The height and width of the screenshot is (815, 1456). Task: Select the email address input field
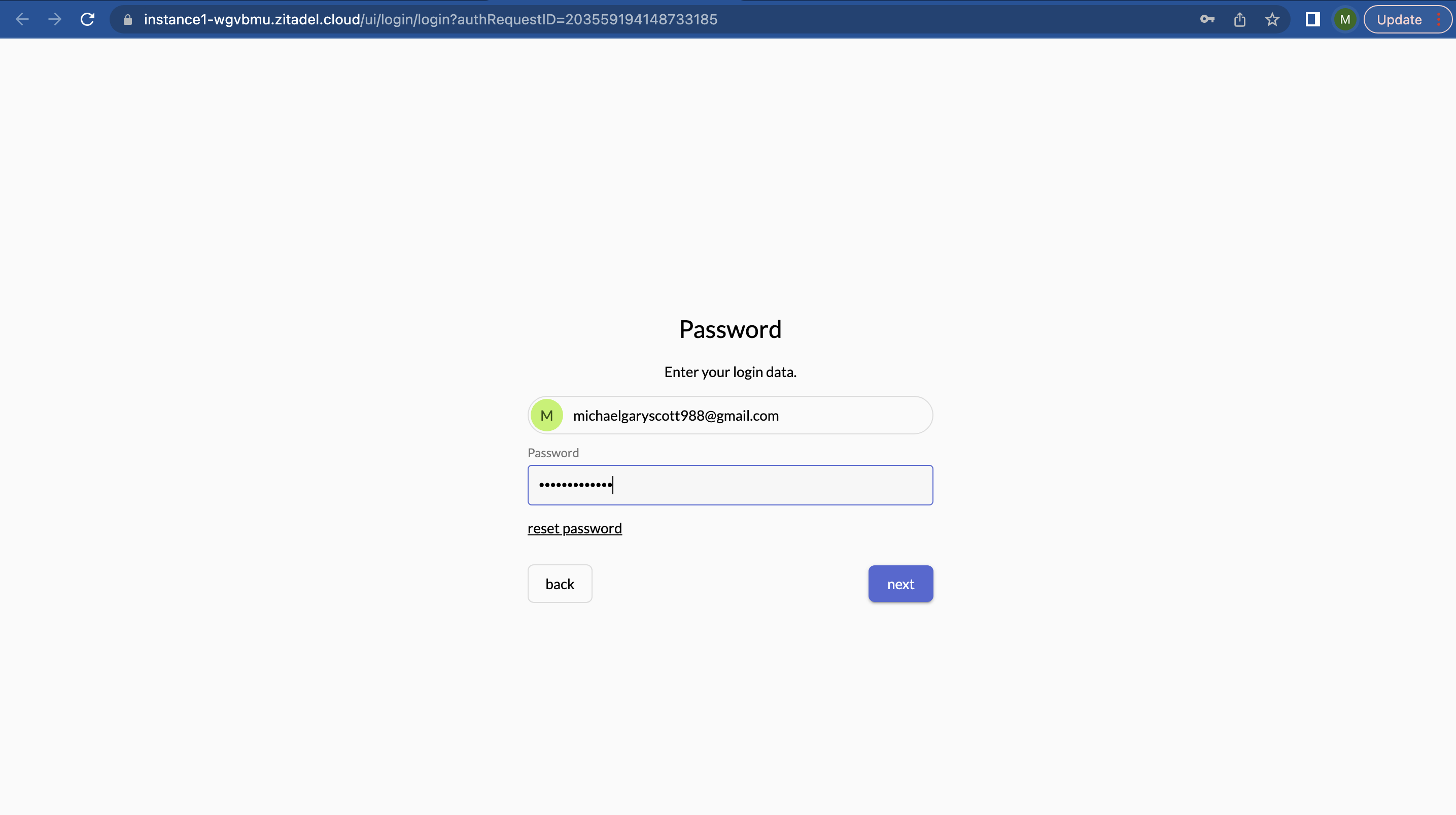click(x=730, y=415)
